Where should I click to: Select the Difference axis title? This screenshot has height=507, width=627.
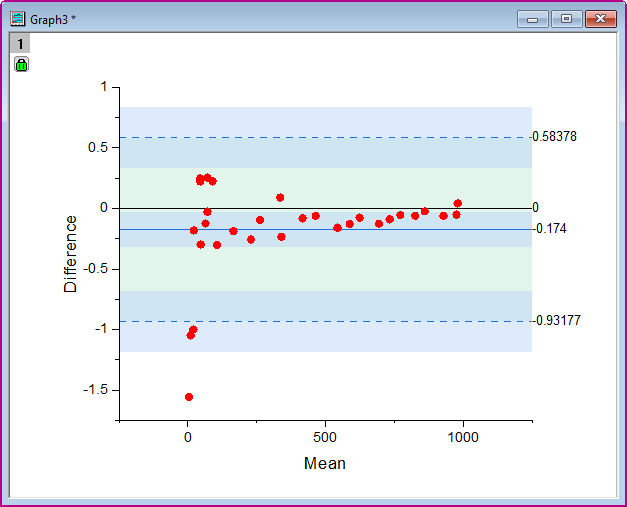coord(70,254)
